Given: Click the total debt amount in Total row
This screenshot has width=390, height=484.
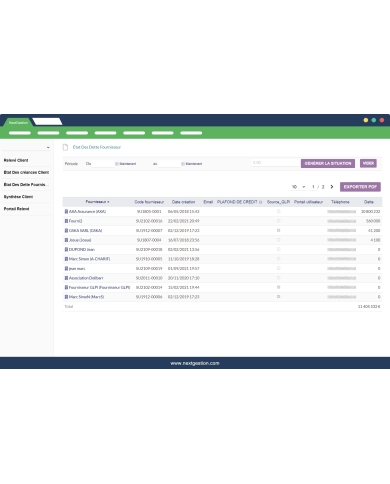Looking at the screenshot, I should click(369, 306).
